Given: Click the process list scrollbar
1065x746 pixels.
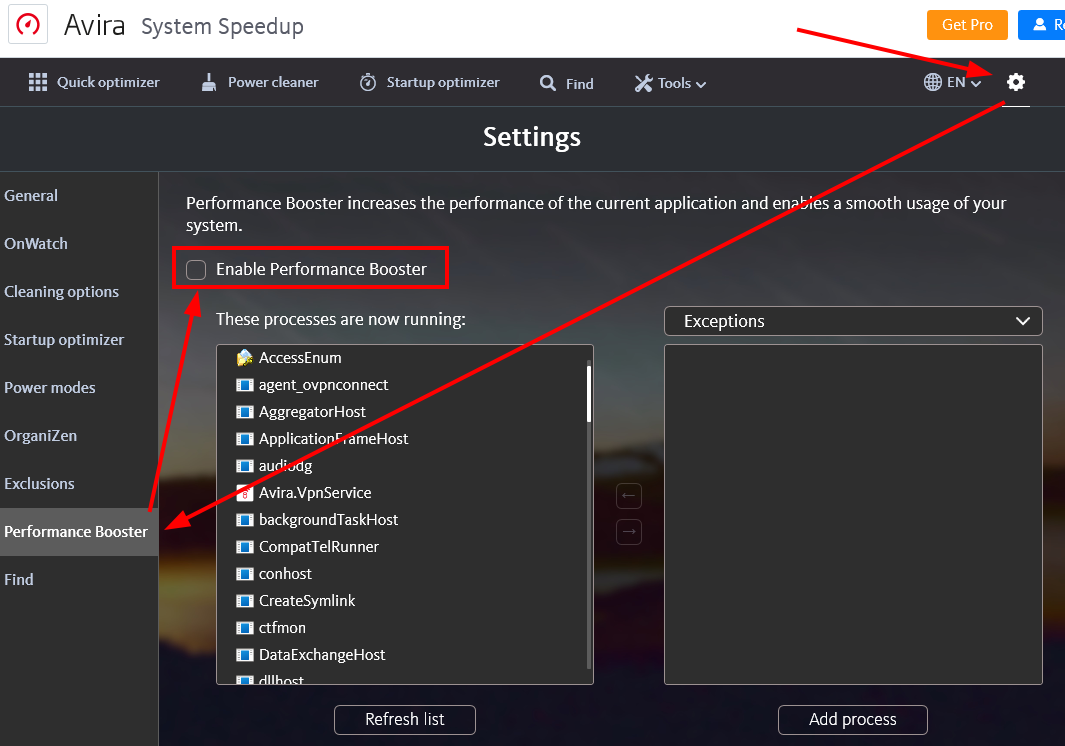Looking at the screenshot, I should click(x=589, y=395).
